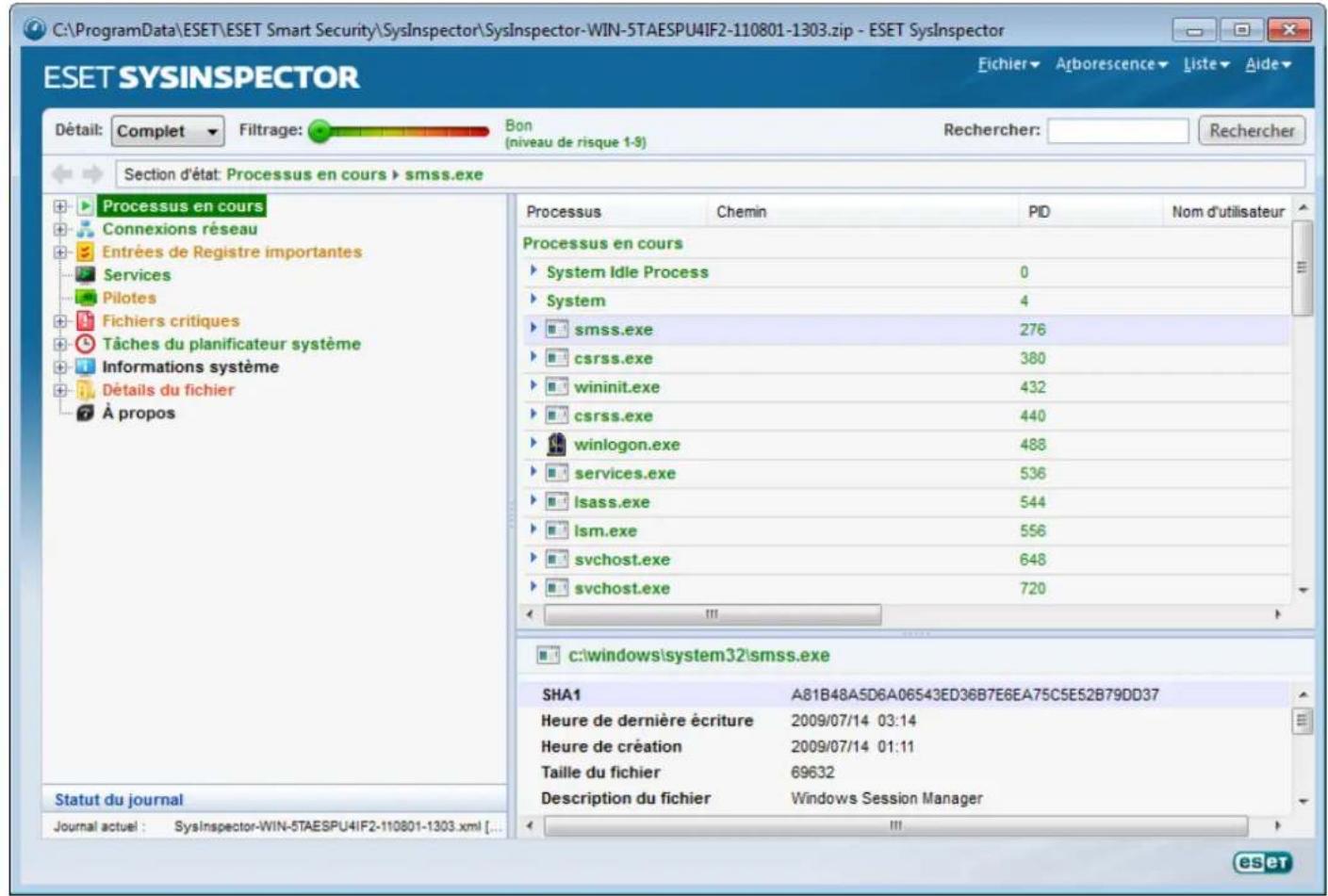1328x896 pixels.
Task: Click the Rechercher button
Action: pyautogui.click(x=1252, y=131)
